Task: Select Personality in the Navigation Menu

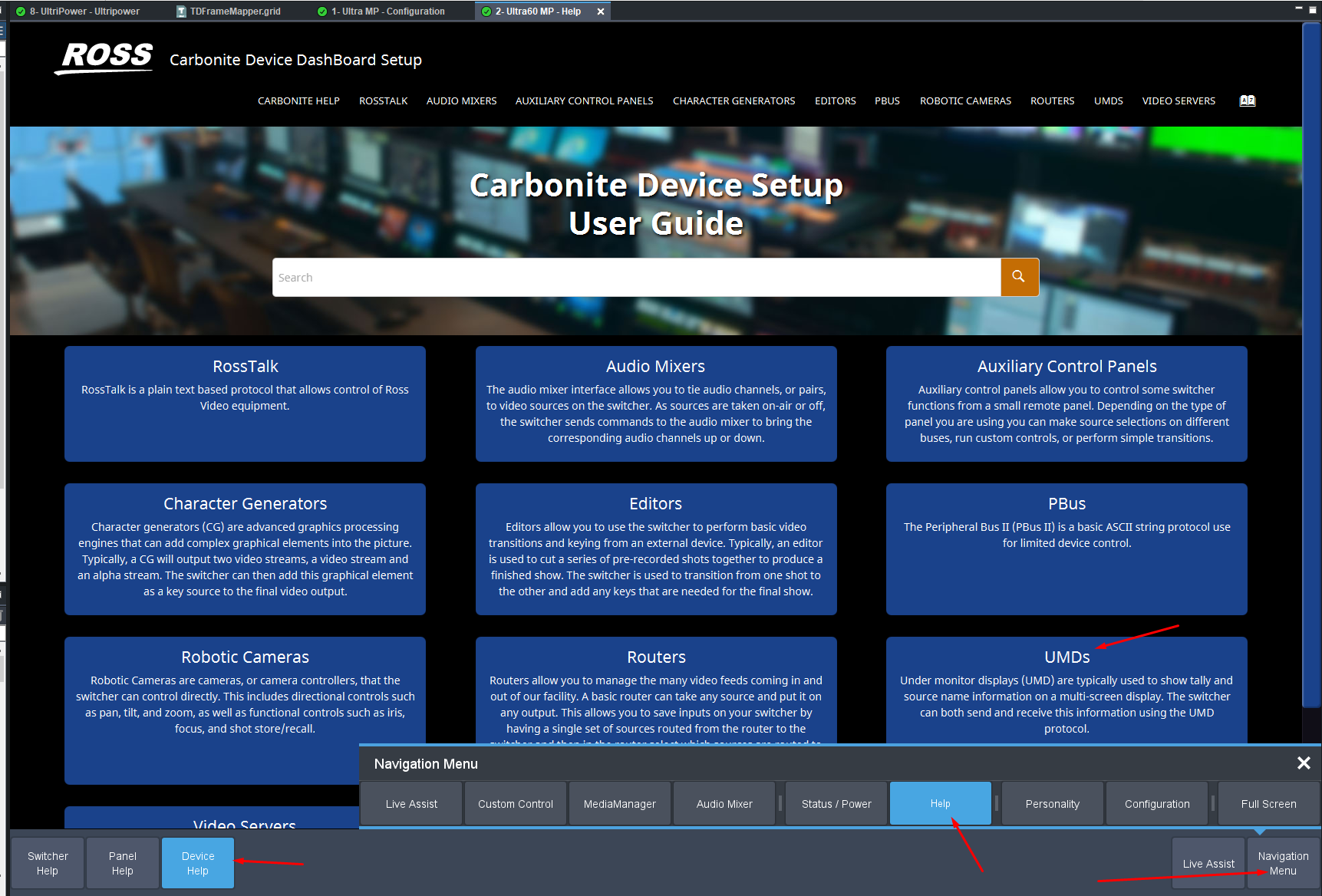Action: [x=1053, y=803]
